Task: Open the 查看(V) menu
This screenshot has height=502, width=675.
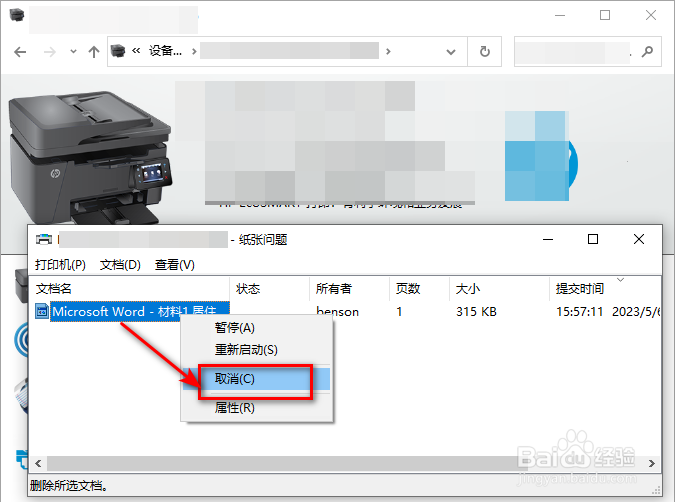Action: 175,264
